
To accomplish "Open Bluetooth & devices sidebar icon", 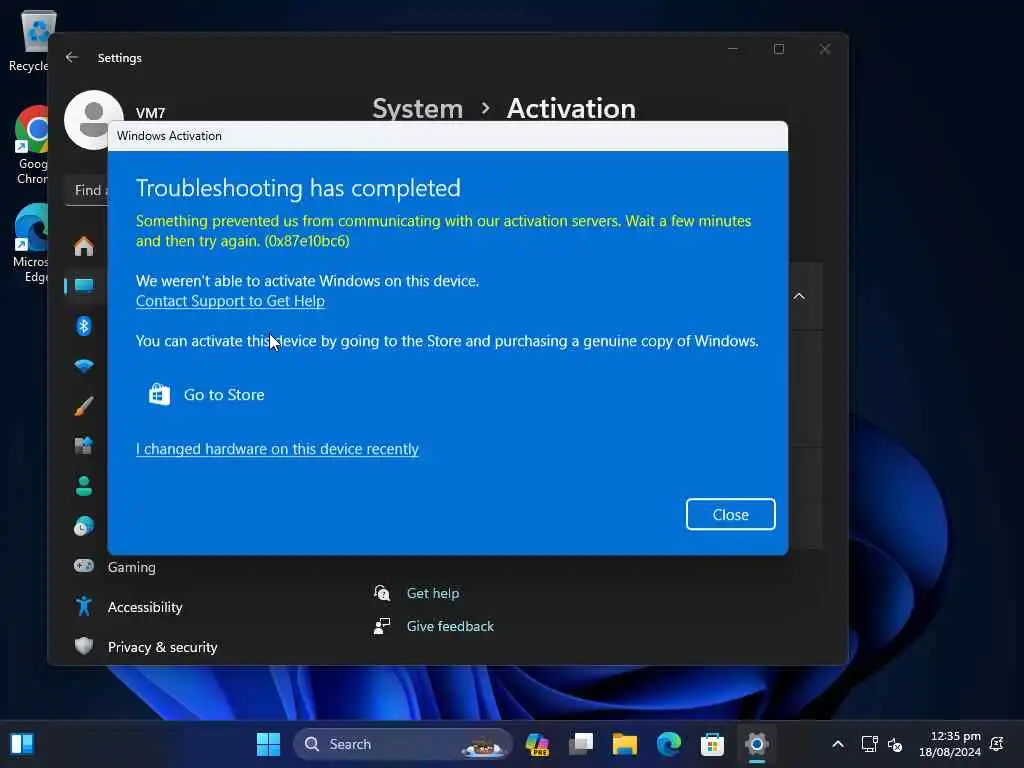I will tap(84, 325).
